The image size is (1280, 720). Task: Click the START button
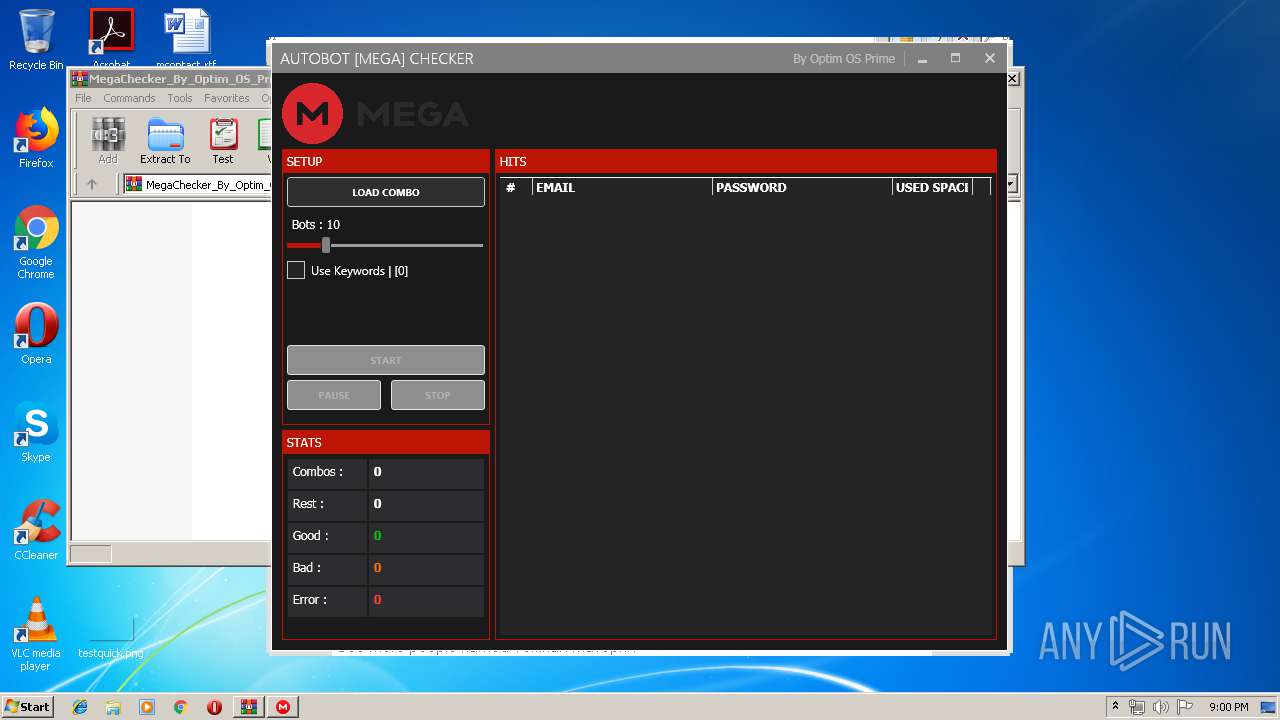(x=385, y=360)
